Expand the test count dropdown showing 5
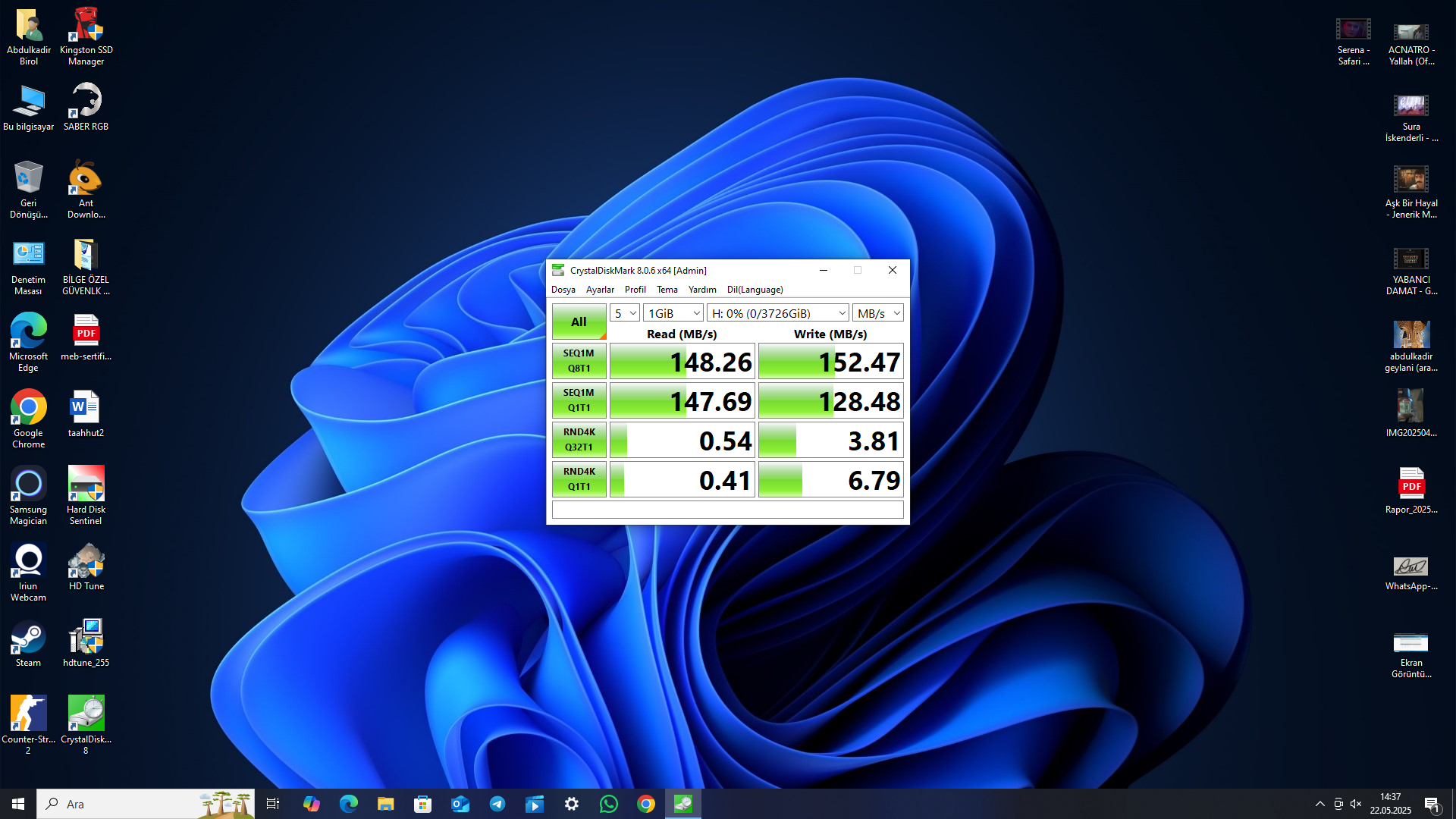This screenshot has height=819, width=1456. tap(625, 313)
